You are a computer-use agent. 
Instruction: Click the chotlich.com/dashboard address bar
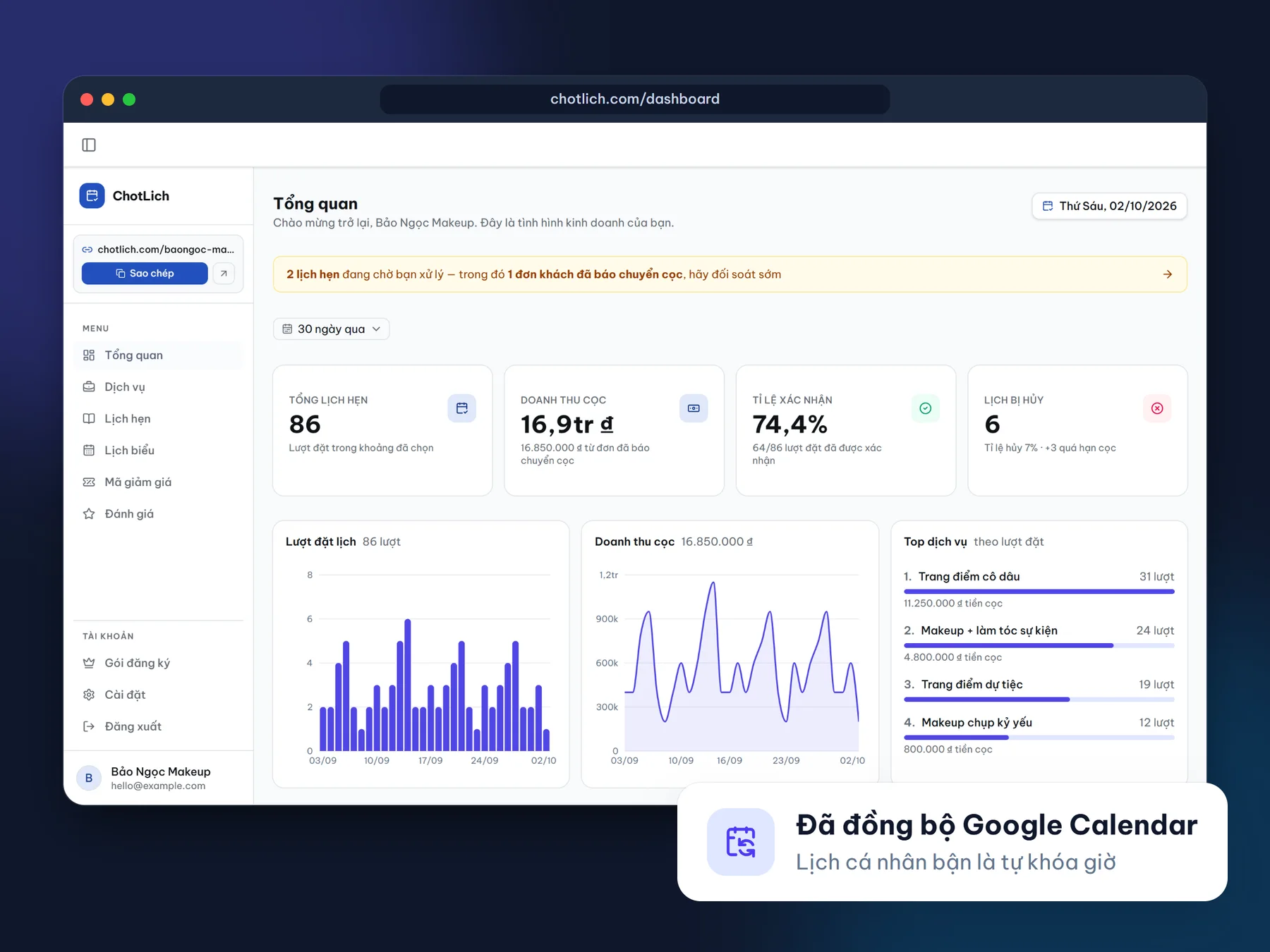(x=634, y=99)
